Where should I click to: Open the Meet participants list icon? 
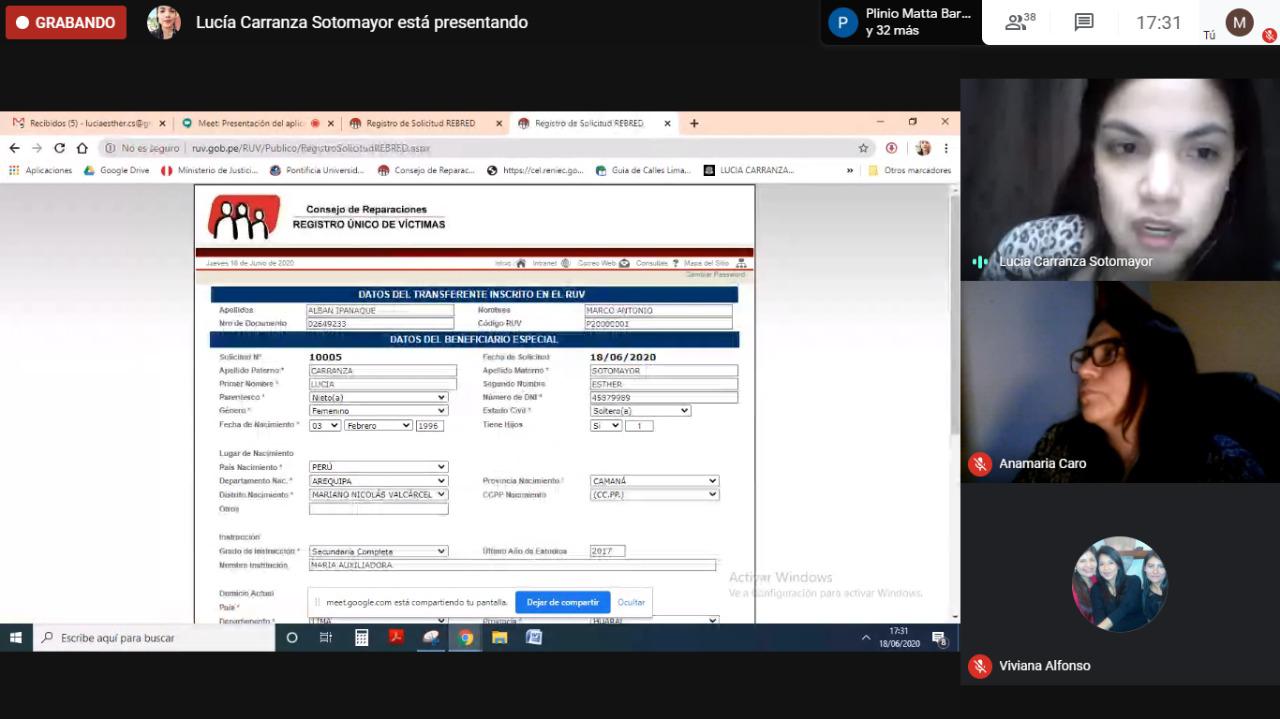1020,22
